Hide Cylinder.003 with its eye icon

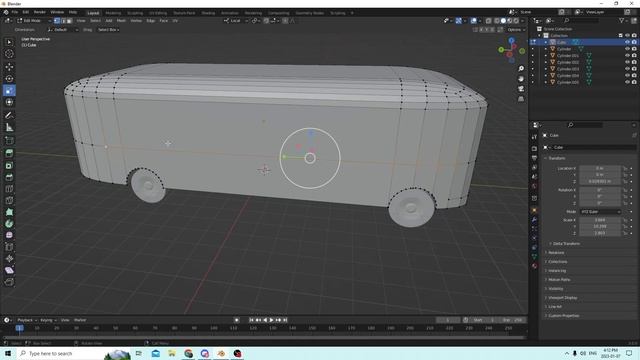tap(627, 69)
